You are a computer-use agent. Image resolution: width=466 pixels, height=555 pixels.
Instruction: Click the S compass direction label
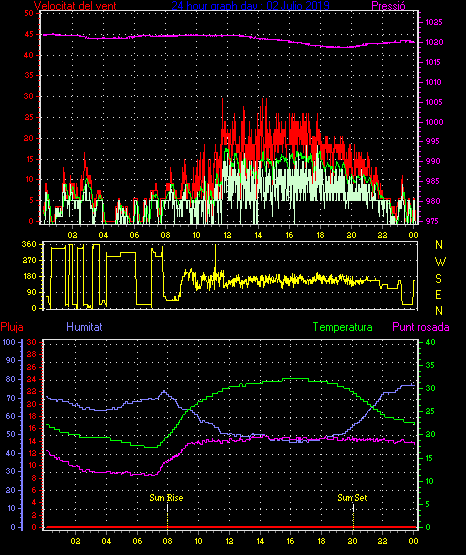point(438,279)
